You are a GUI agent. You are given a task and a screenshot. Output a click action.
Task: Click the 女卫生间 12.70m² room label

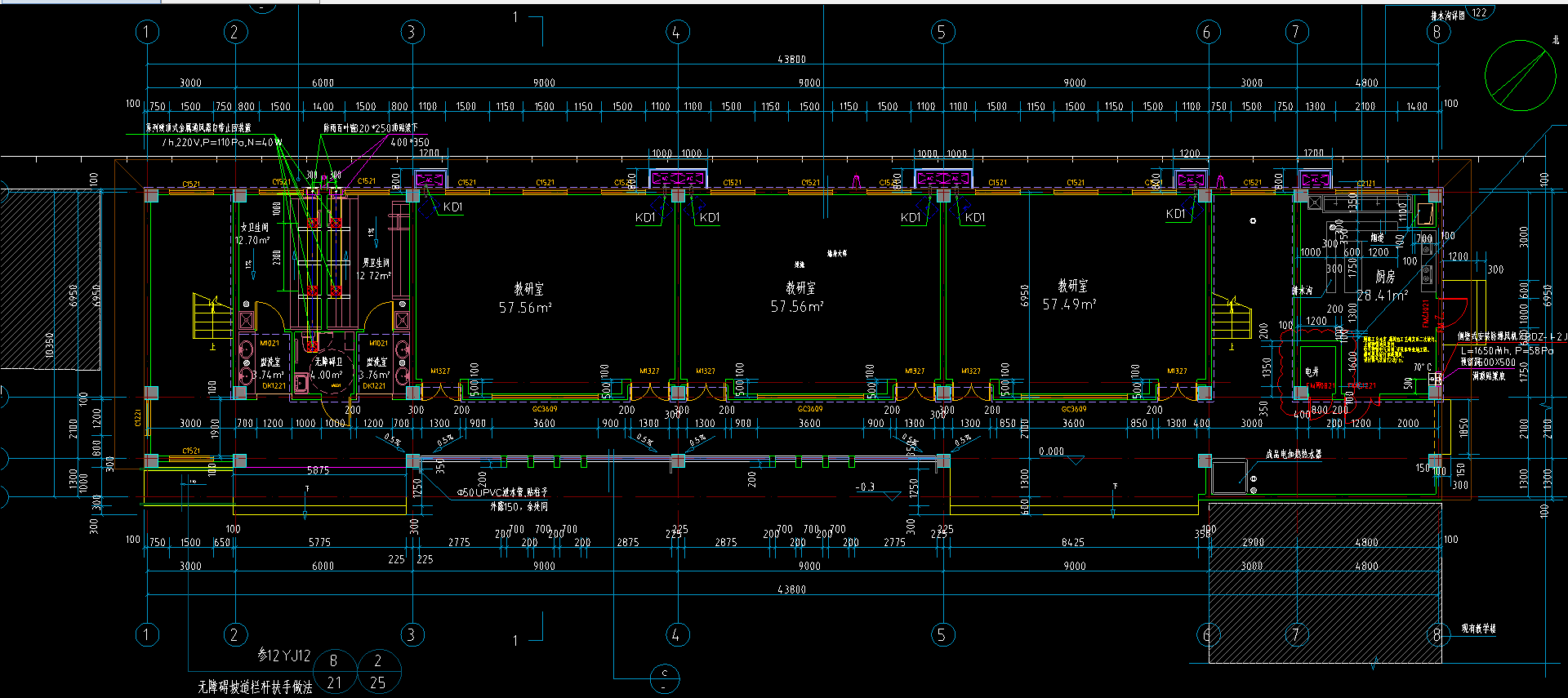coord(253,233)
